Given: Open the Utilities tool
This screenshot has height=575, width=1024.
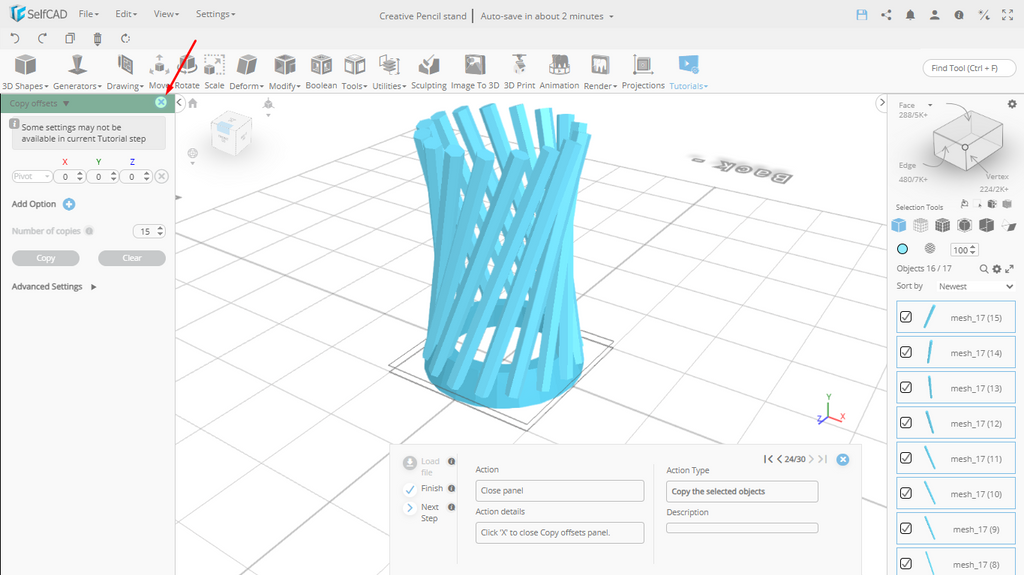Looking at the screenshot, I should click(389, 72).
